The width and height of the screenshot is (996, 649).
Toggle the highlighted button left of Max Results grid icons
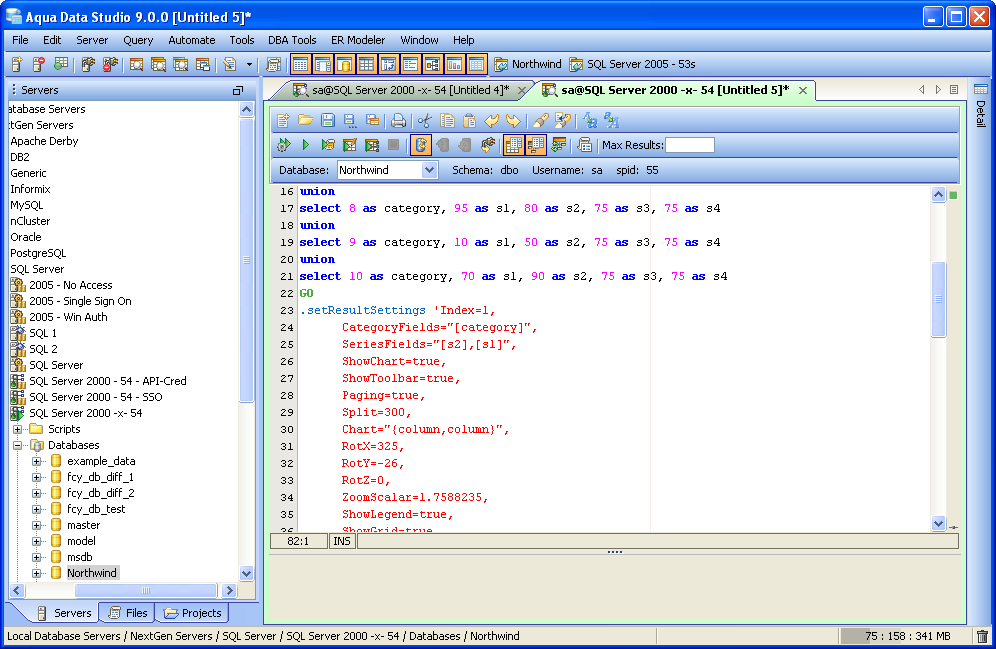(513, 145)
